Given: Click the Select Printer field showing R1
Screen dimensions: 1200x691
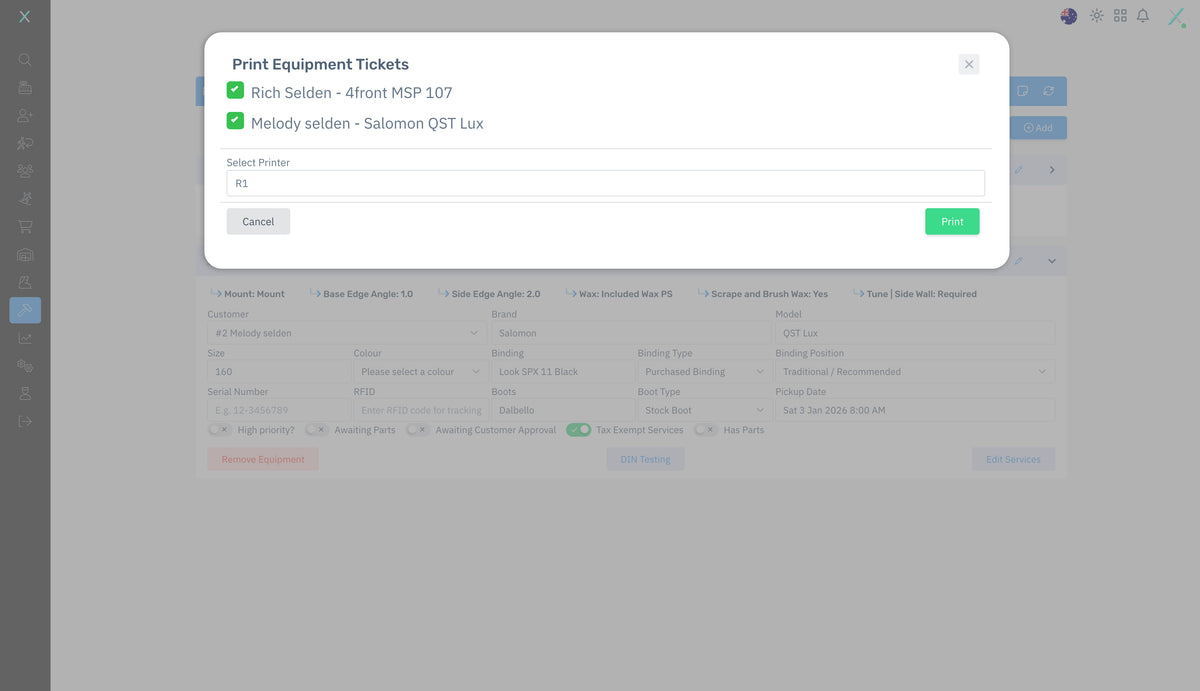Looking at the screenshot, I should (x=605, y=183).
